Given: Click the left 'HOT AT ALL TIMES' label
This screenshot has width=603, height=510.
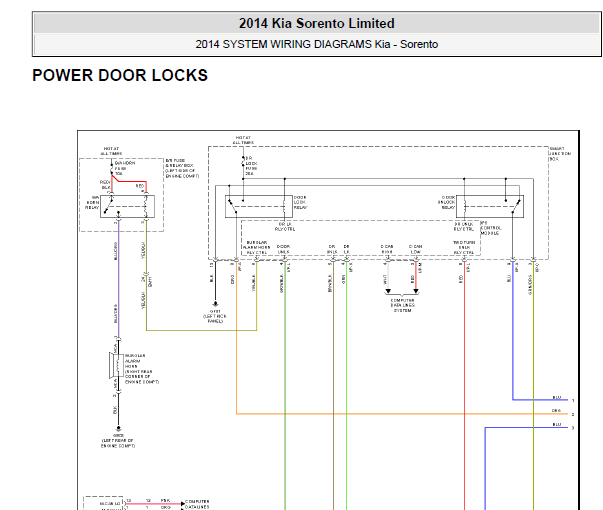Looking at the screenshot, I should click(x=112, y=151).
